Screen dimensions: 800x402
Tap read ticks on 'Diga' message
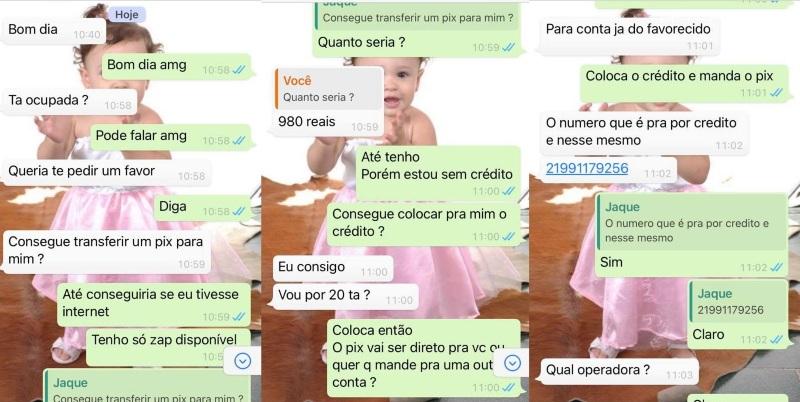pyautogui.click(x=239, y=211)
